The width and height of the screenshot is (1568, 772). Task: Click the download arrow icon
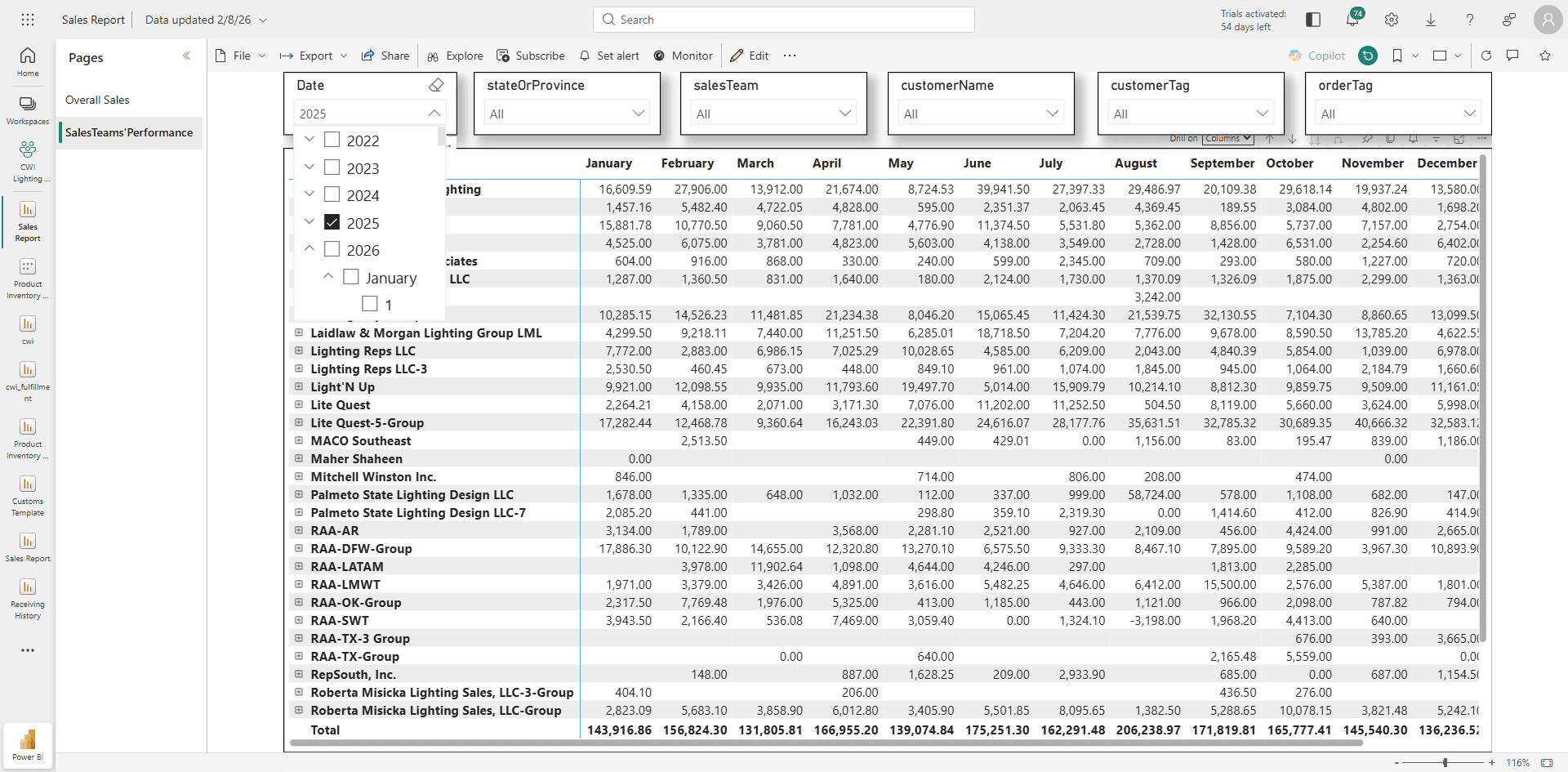[1431, 20]
